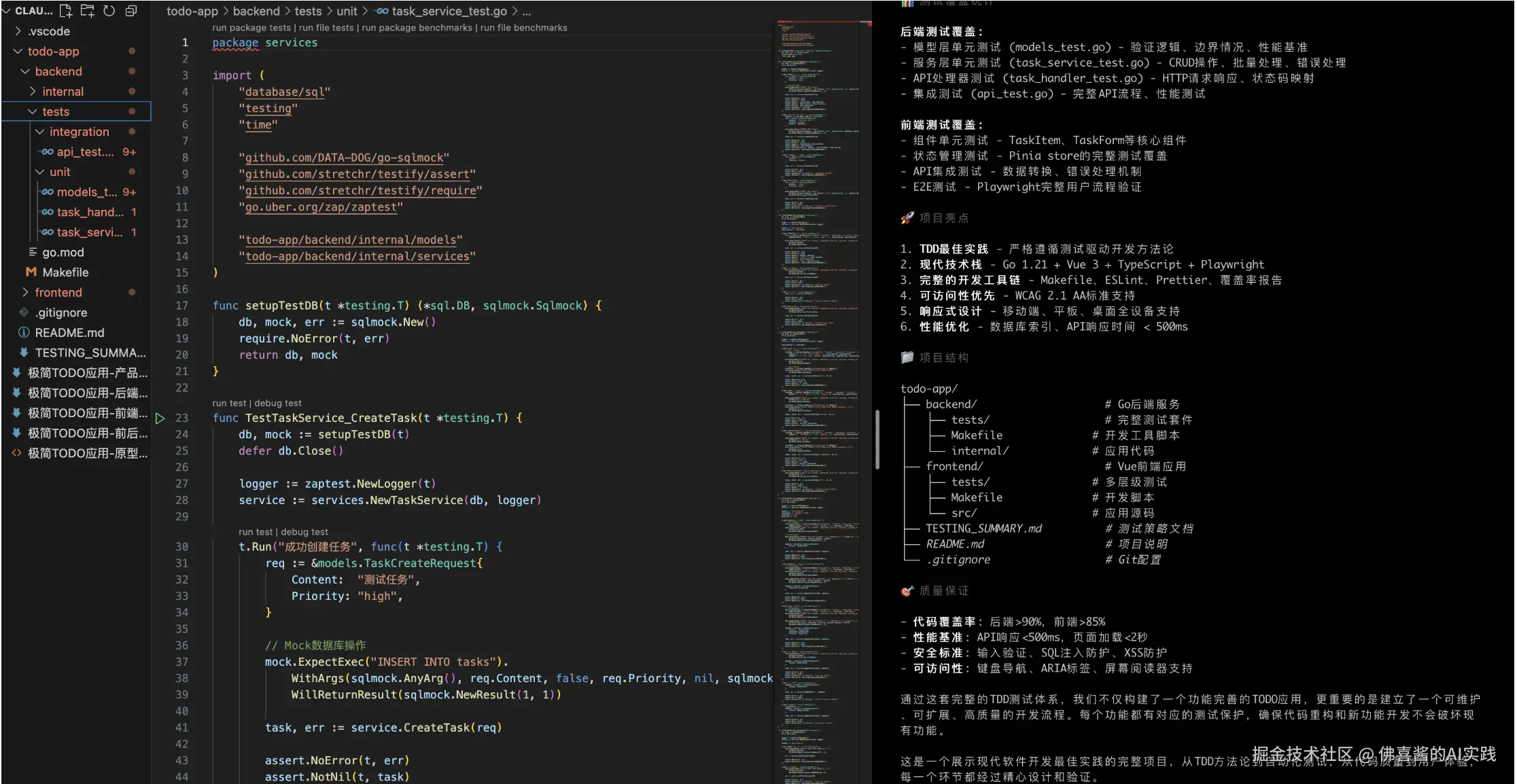Viewport: 1517px width, 784px height.
Task: Click README.md info icon in explorer
Action: coord(24,333)
